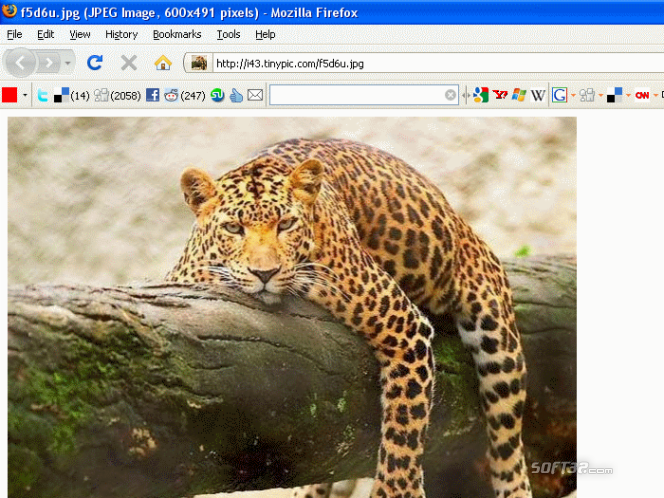Search with the Yahoo icon

coord(500,95)
